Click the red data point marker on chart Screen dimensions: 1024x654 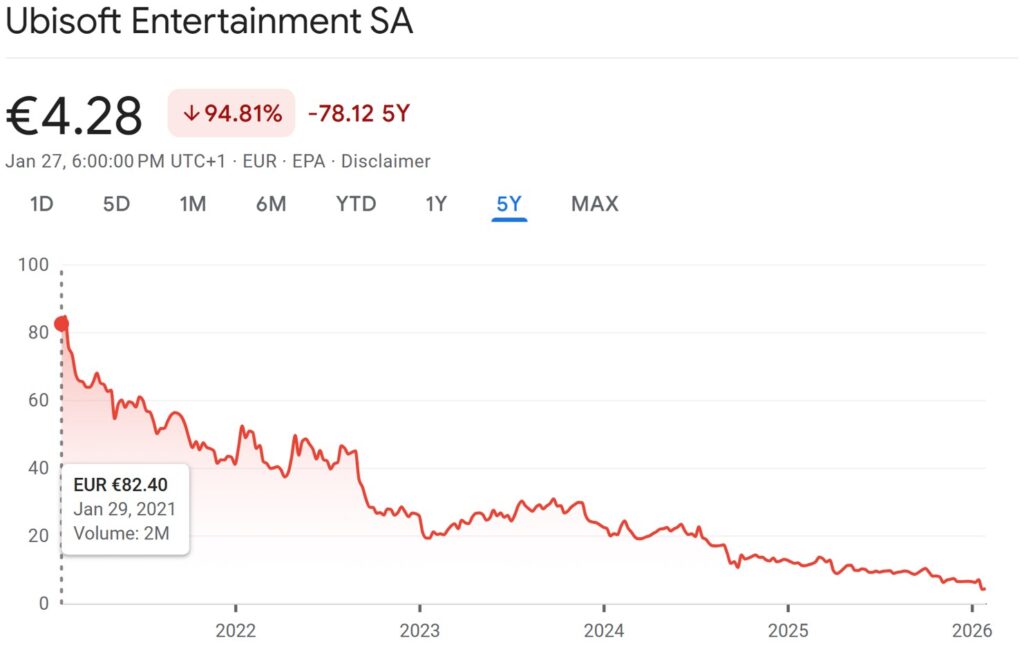click(x=61, y=323)
